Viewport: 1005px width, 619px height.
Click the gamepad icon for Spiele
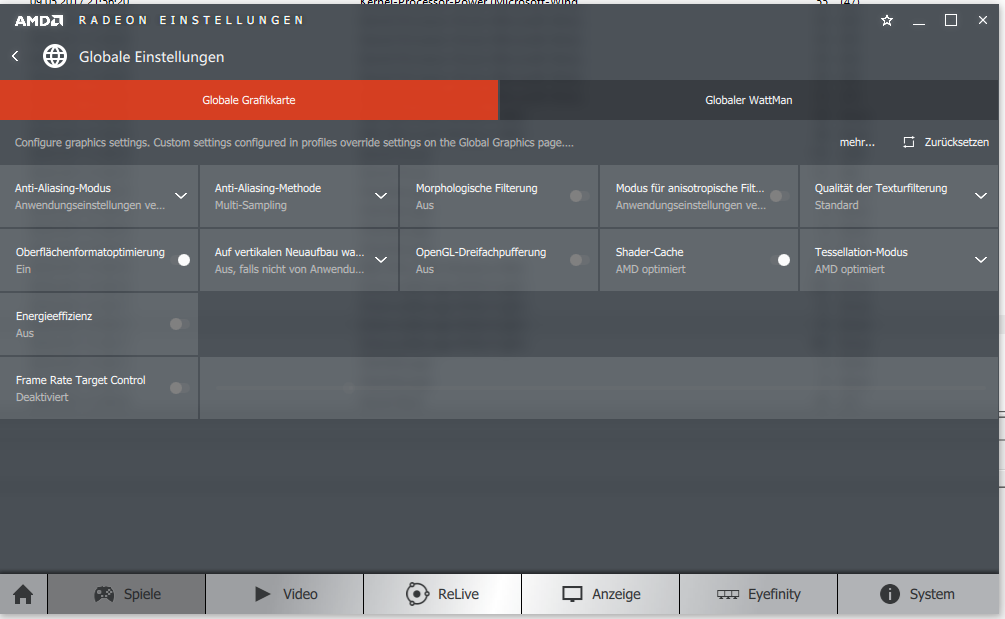104,594
